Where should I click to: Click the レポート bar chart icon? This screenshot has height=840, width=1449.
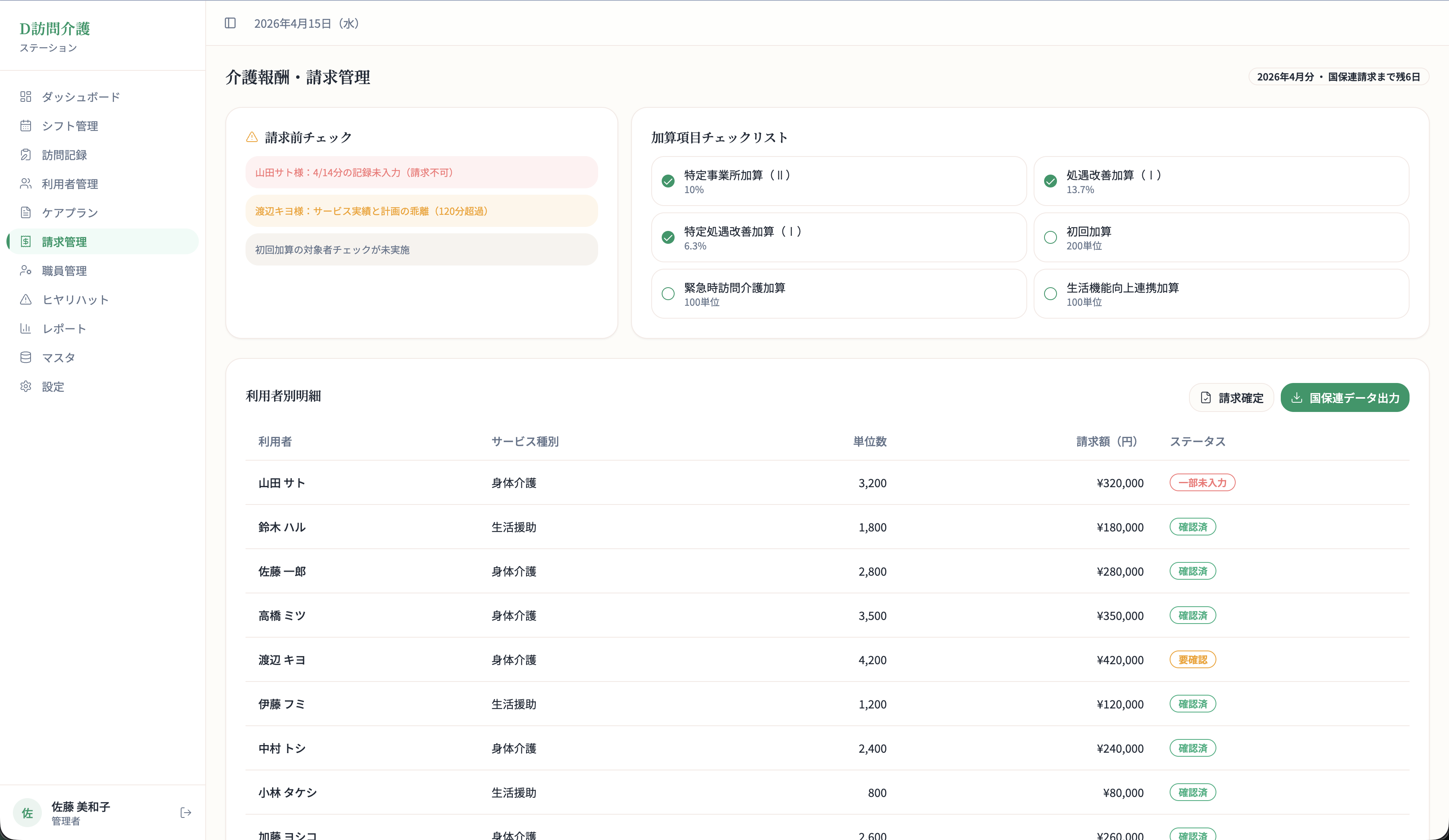tap(26, 328)
